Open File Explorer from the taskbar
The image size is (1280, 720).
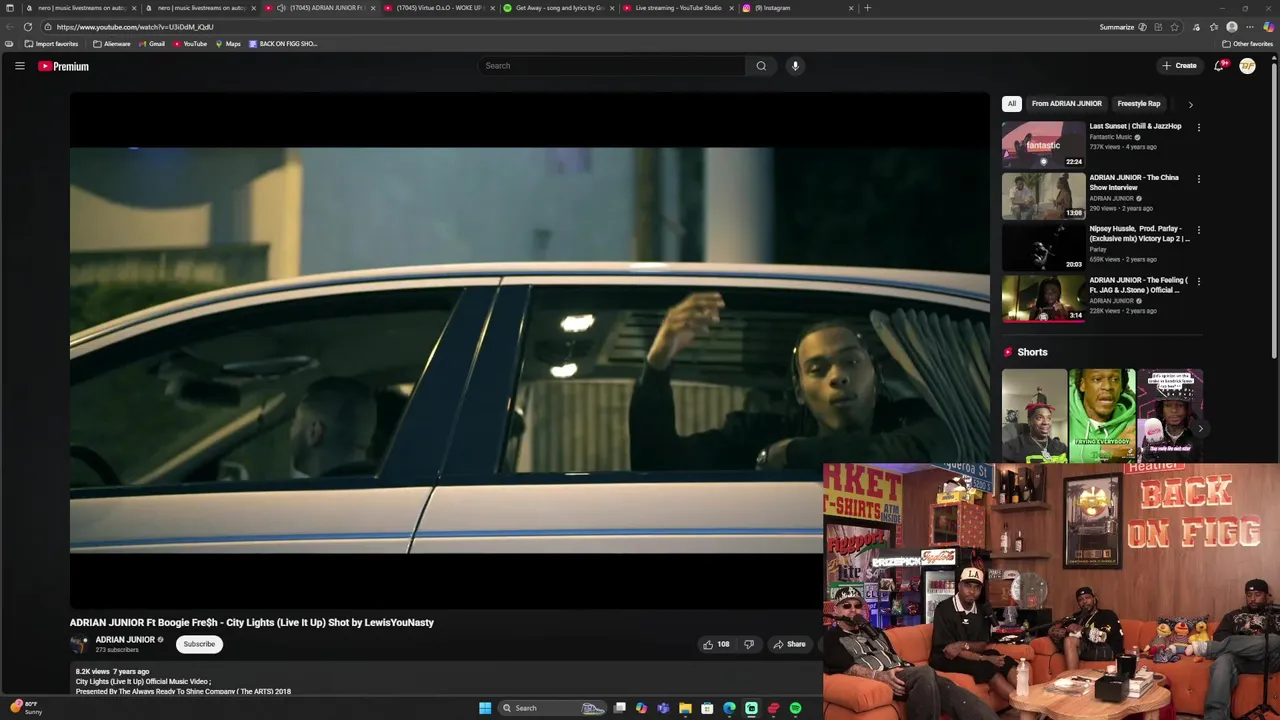(x=685, y=708)
